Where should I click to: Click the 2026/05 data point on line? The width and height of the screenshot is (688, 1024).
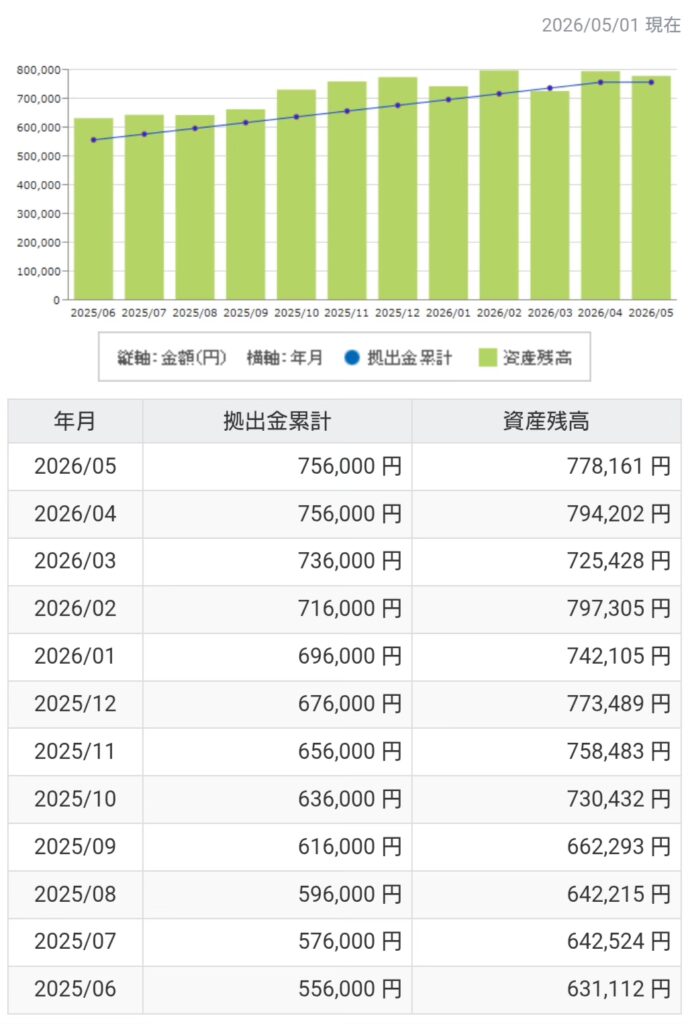[651, 82]
